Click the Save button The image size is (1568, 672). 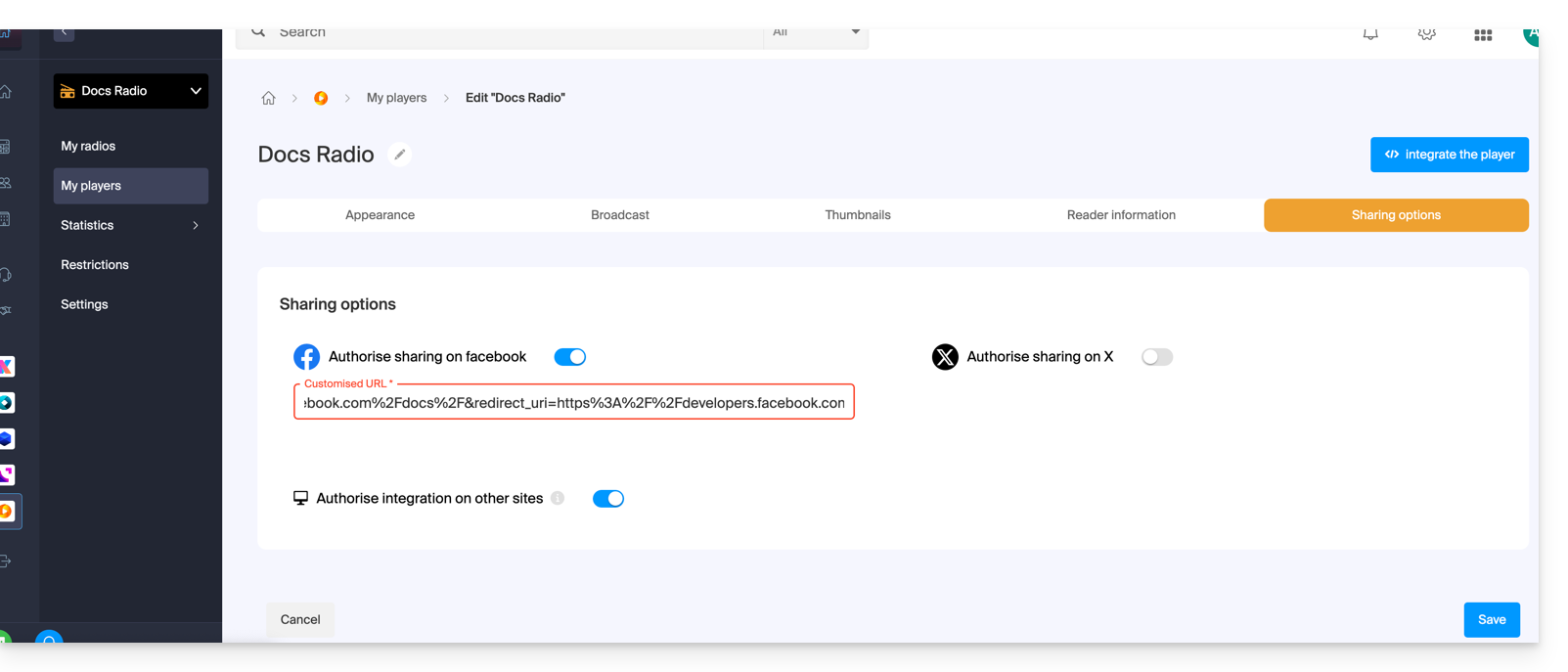tap(1491, 619)
